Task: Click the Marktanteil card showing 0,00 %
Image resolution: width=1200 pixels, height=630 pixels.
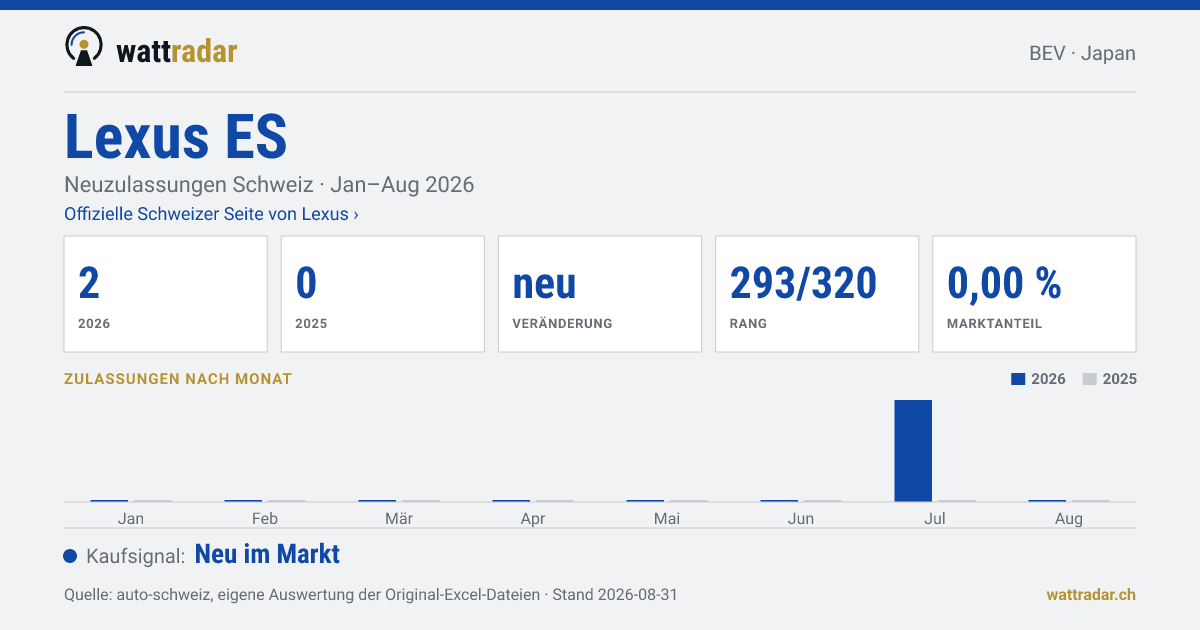Action: point(1034,294)
